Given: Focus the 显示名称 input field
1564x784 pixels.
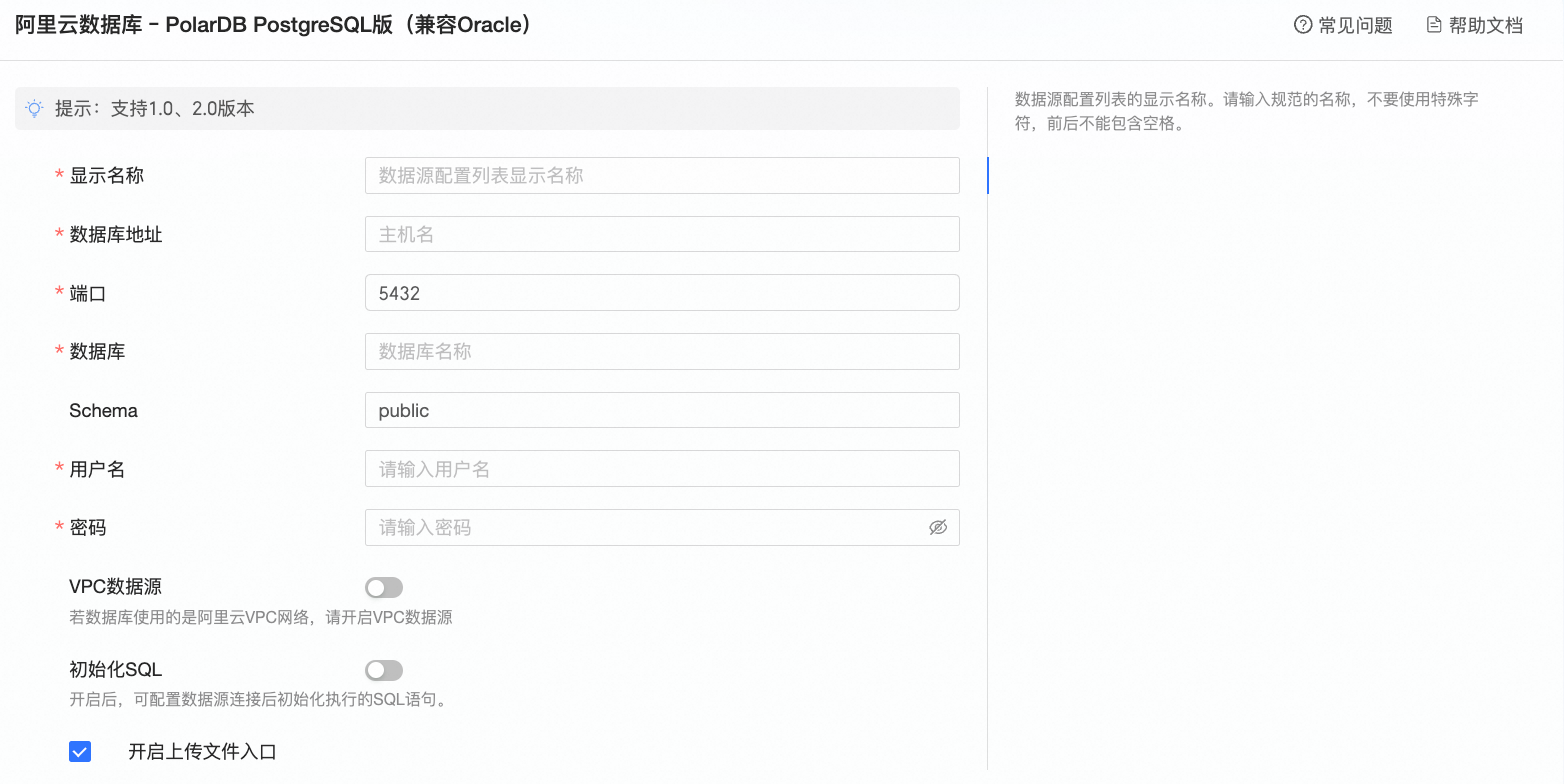Looking at the screenshot, I should click(x=662, y=175).
